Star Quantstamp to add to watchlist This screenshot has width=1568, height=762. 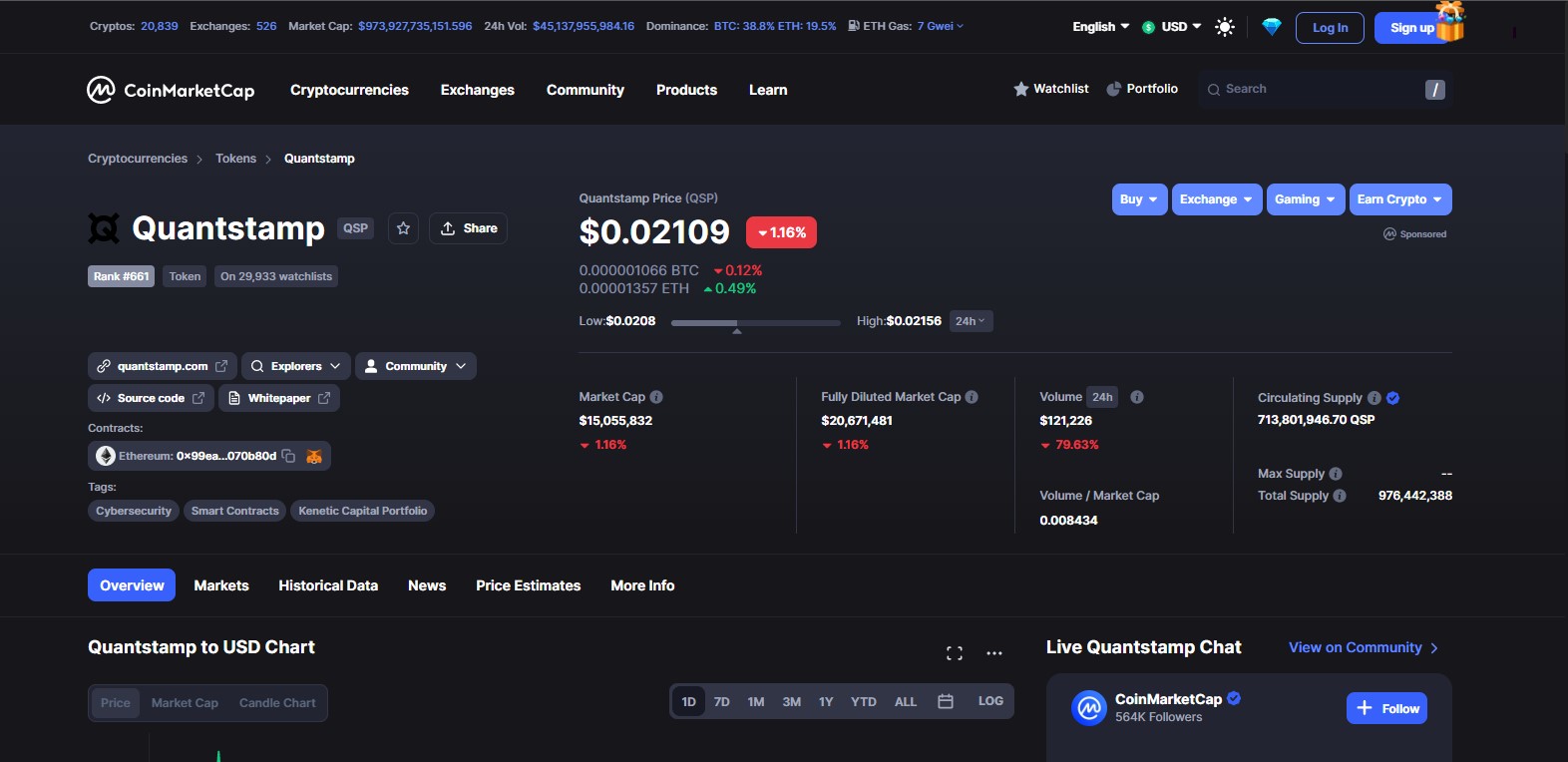[x=403, y=228]
